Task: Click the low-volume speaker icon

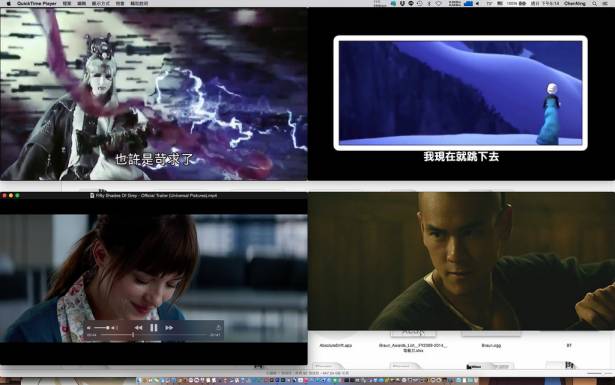Action: [89, 327]
